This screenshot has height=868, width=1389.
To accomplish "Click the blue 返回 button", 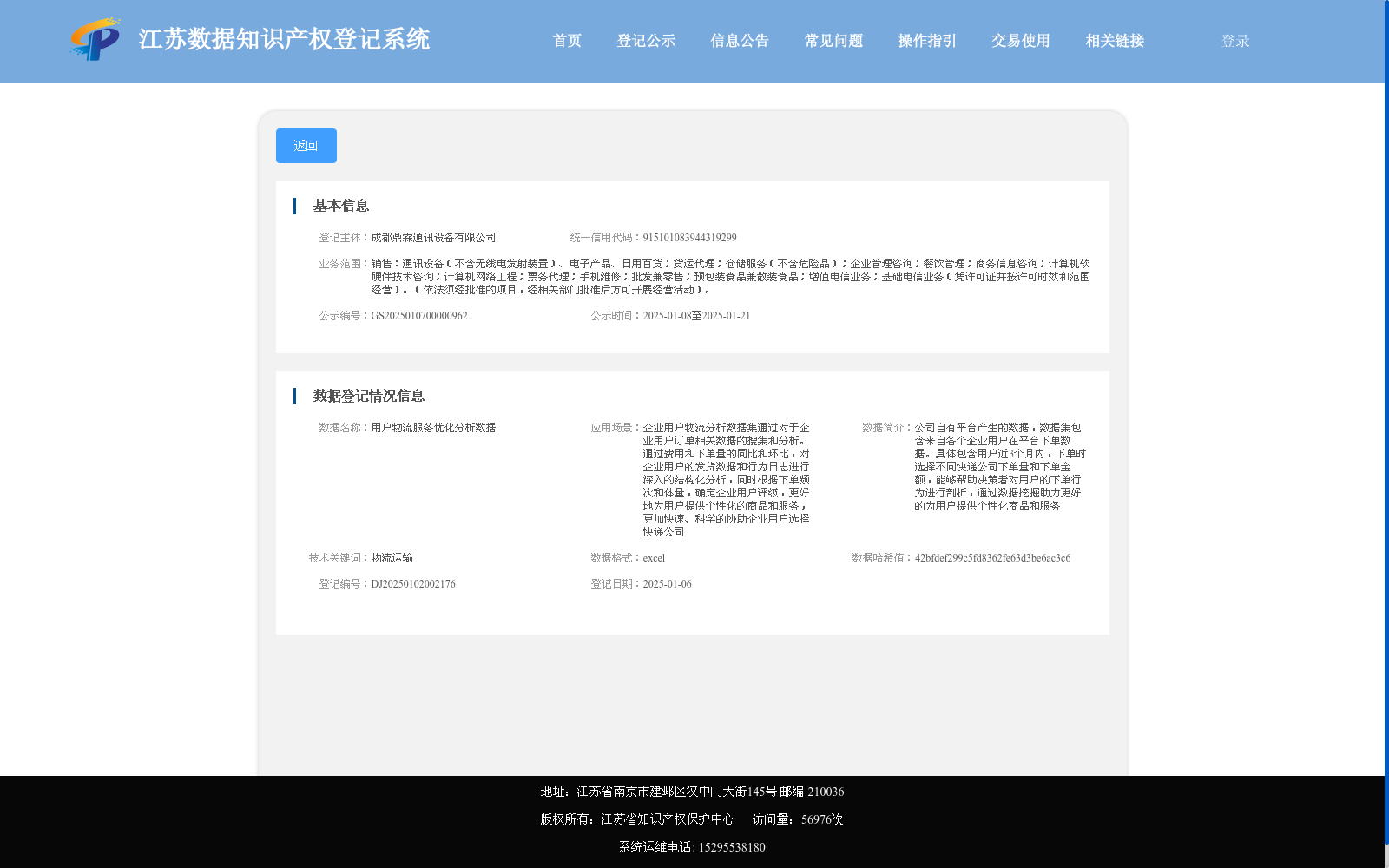I will pos(306,146).
